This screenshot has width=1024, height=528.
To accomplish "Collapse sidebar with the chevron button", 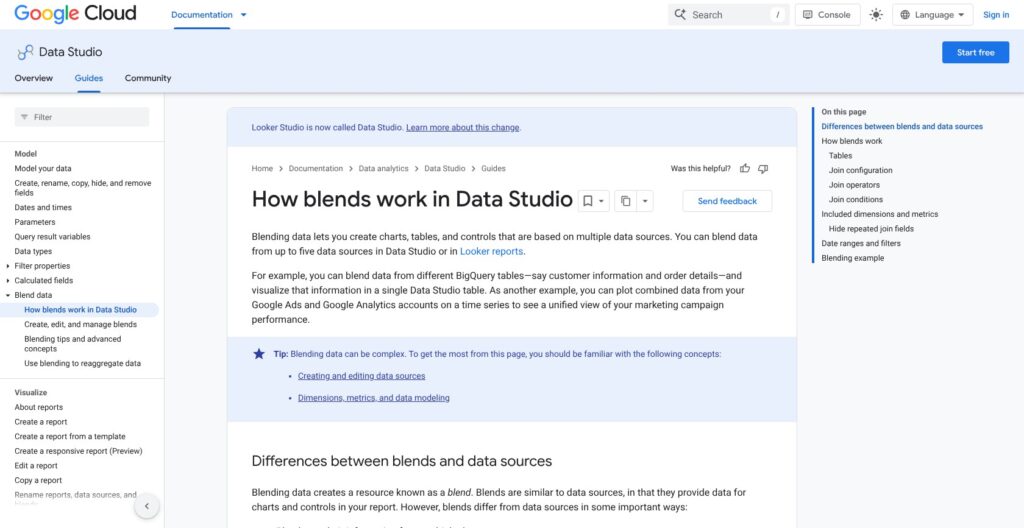I will pos(147,506).
